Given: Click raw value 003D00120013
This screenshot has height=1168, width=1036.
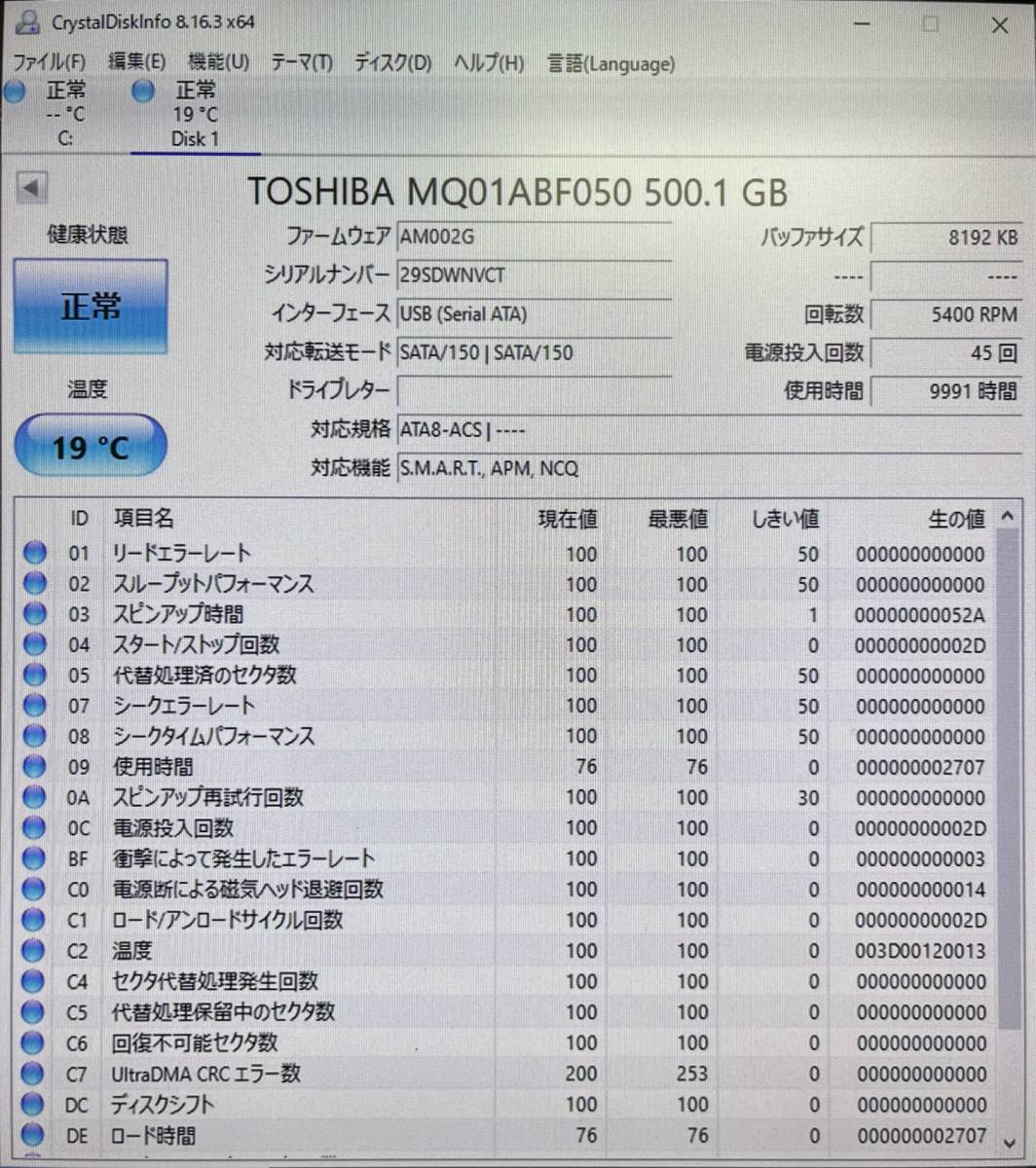Looking at the screenshot, I should 920,951.
